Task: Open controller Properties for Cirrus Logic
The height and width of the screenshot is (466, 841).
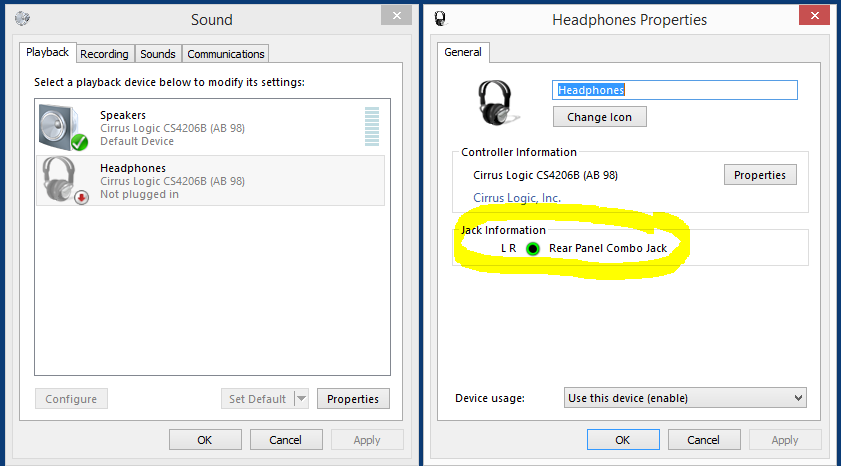Action: pyautogui.click(x=760, y=175)
